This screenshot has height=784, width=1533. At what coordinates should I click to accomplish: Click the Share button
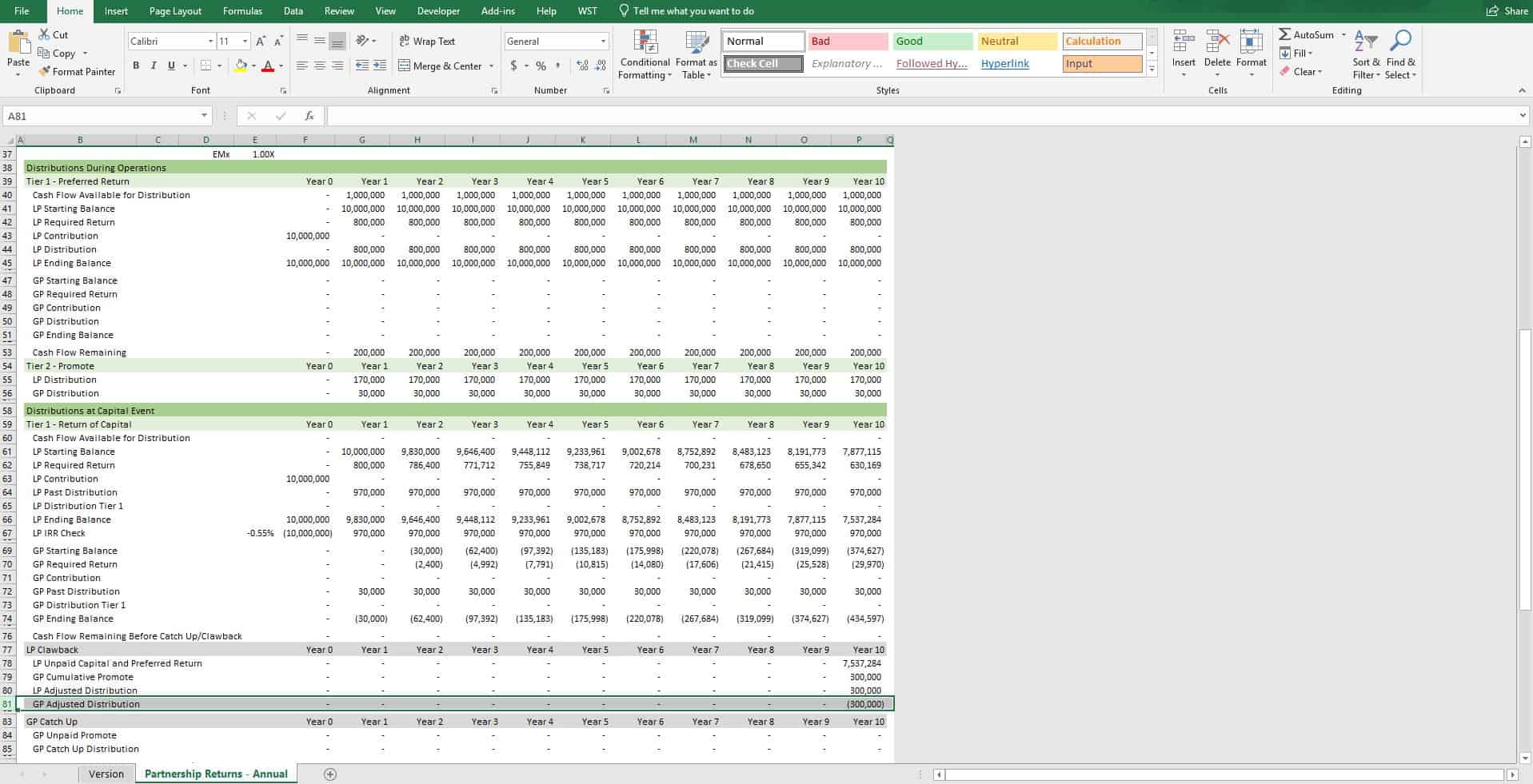click(x=1507, y=10)
